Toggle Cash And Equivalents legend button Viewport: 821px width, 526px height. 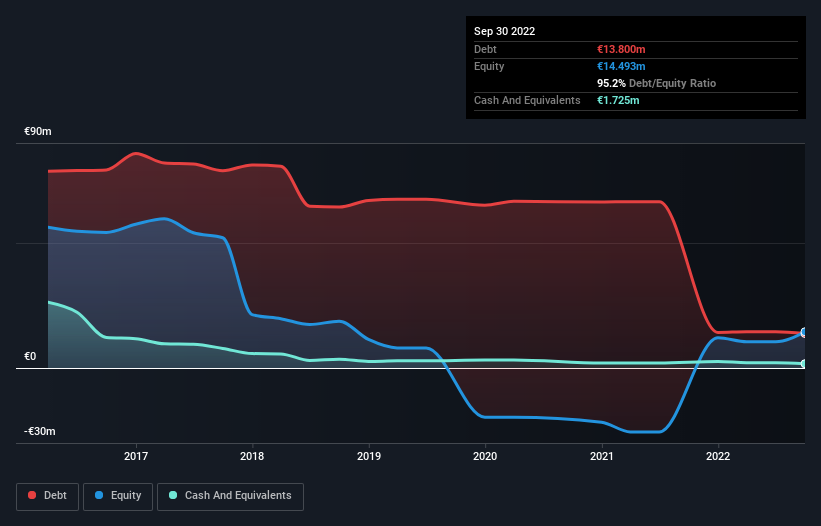coord(230,496)
